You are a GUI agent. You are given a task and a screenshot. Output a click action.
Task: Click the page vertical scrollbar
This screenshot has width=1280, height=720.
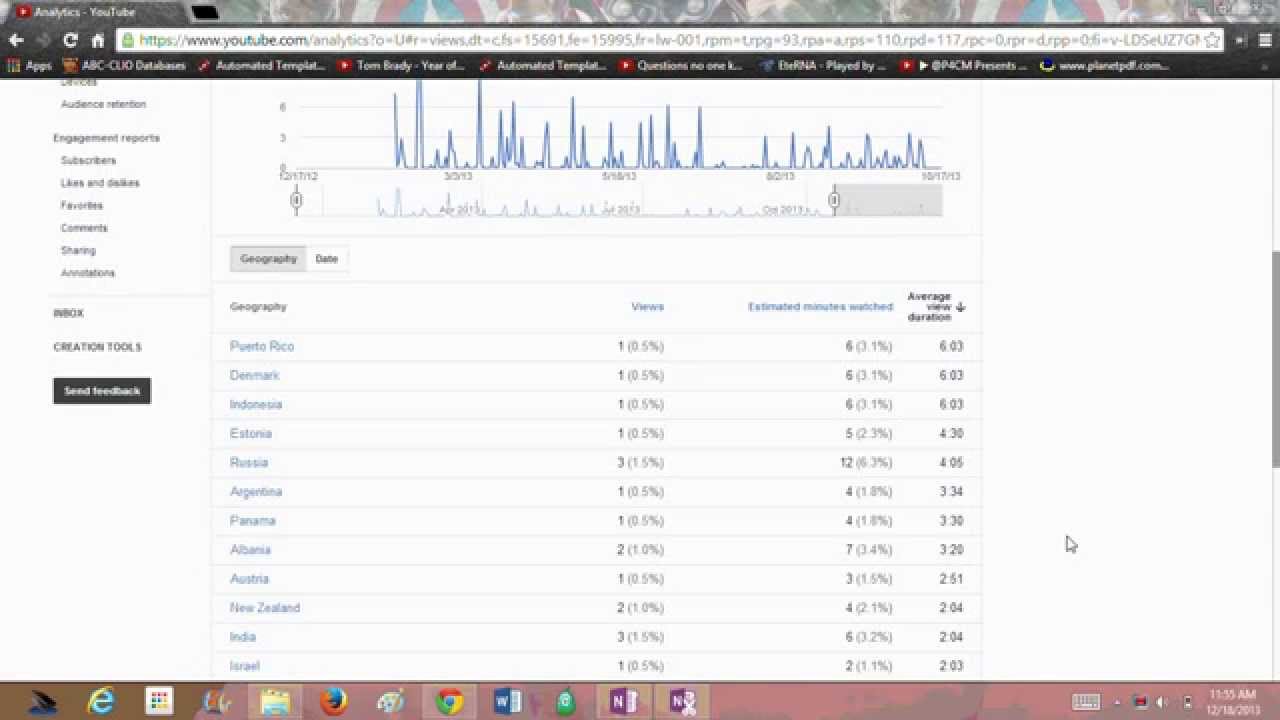tap(1274, 358)
